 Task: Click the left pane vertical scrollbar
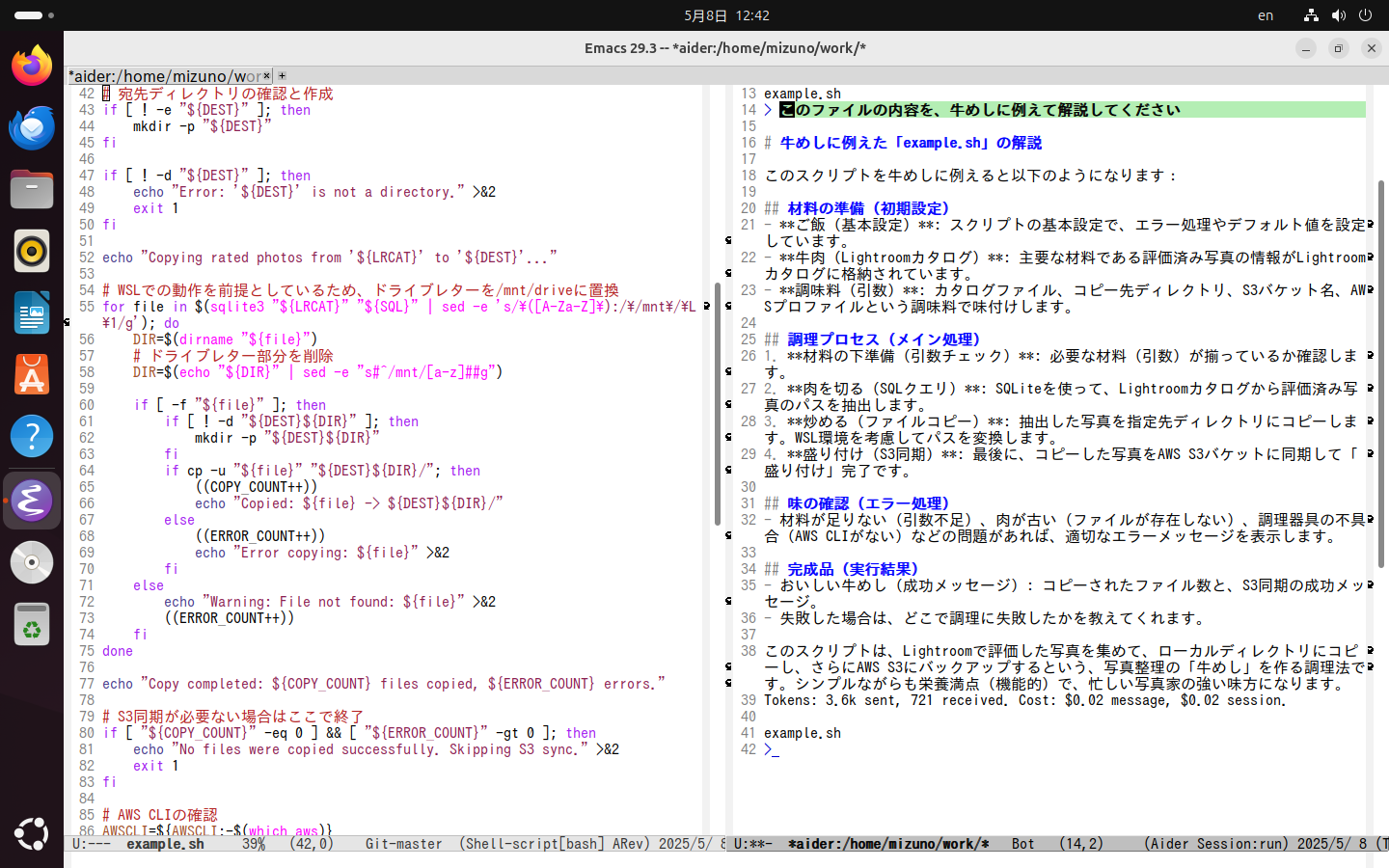(x=717, y=403)
